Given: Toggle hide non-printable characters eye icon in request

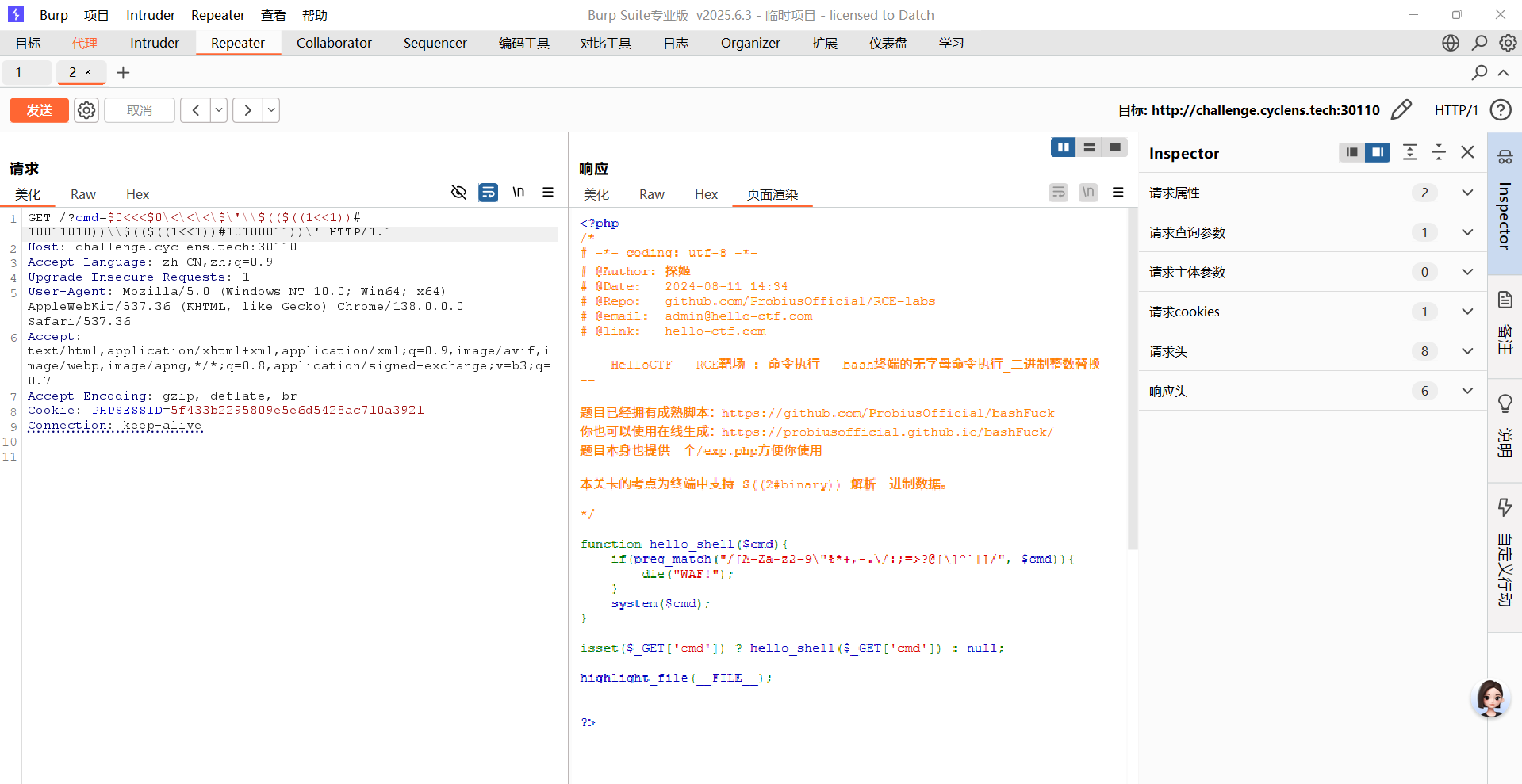Looking at the screenshot, I should coord(458,192).
